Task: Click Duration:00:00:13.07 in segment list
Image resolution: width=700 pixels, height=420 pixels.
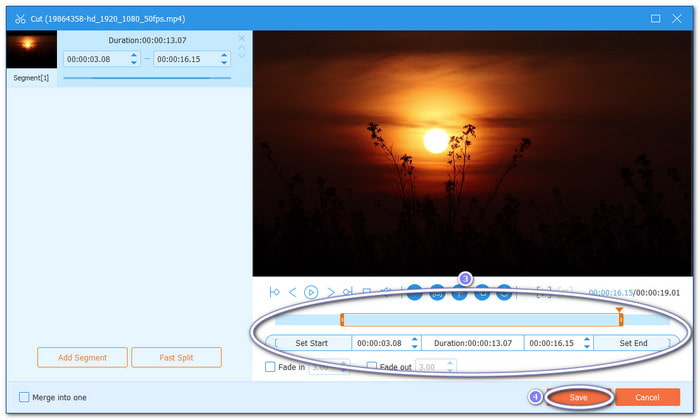Action: click(147, 40)
